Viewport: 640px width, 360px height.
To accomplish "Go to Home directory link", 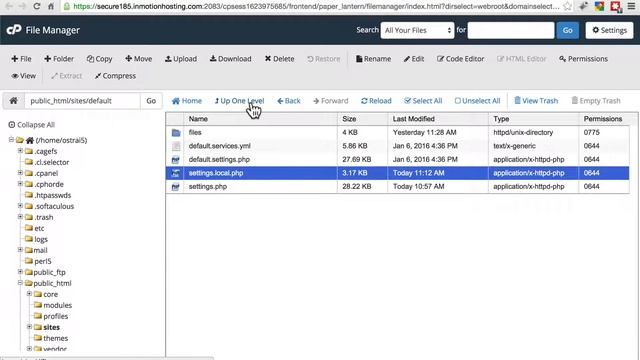I will coord(187,101).
